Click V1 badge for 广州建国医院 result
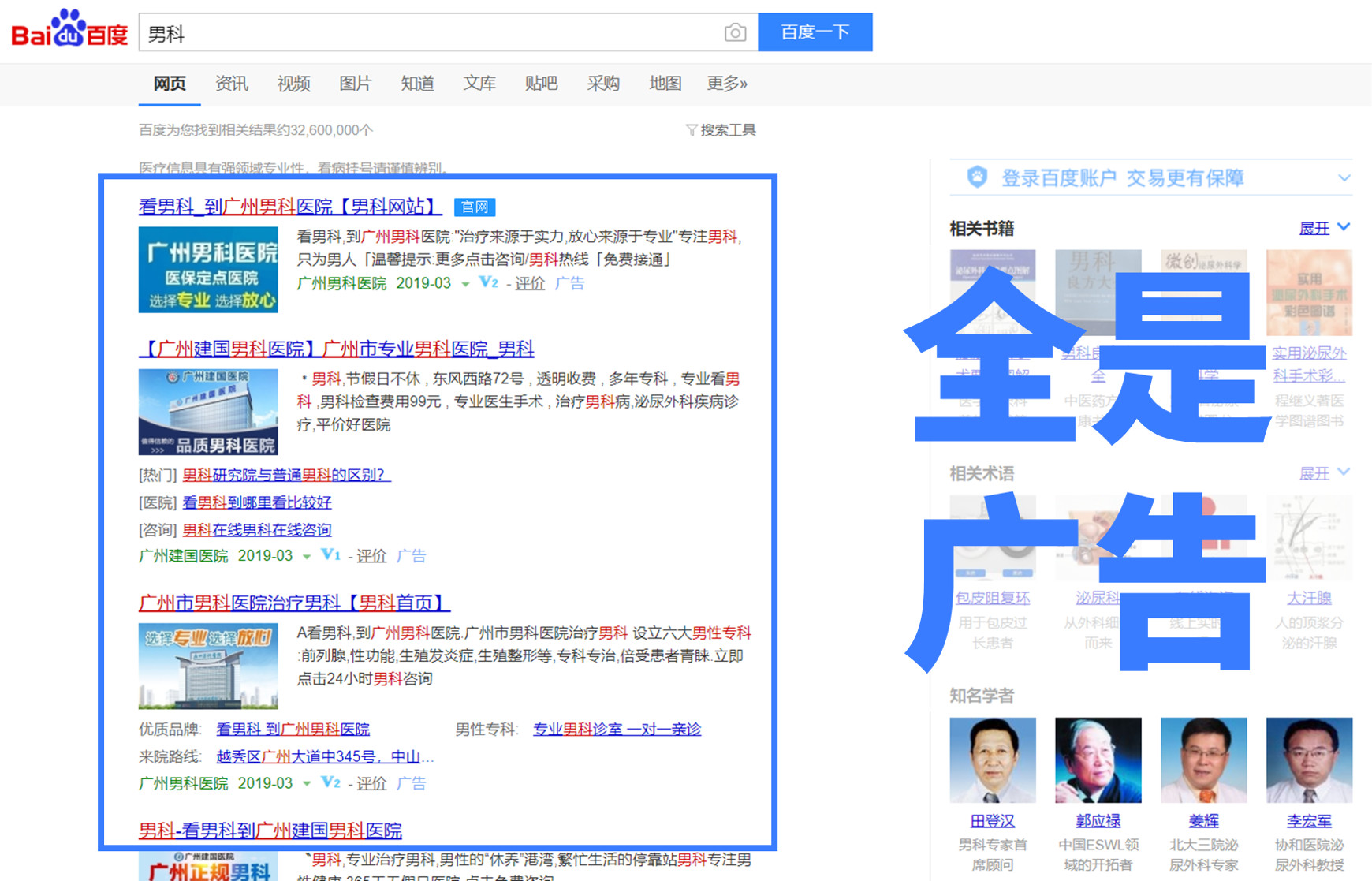Viewport: 1372px width, 881px height. point(330,555)
